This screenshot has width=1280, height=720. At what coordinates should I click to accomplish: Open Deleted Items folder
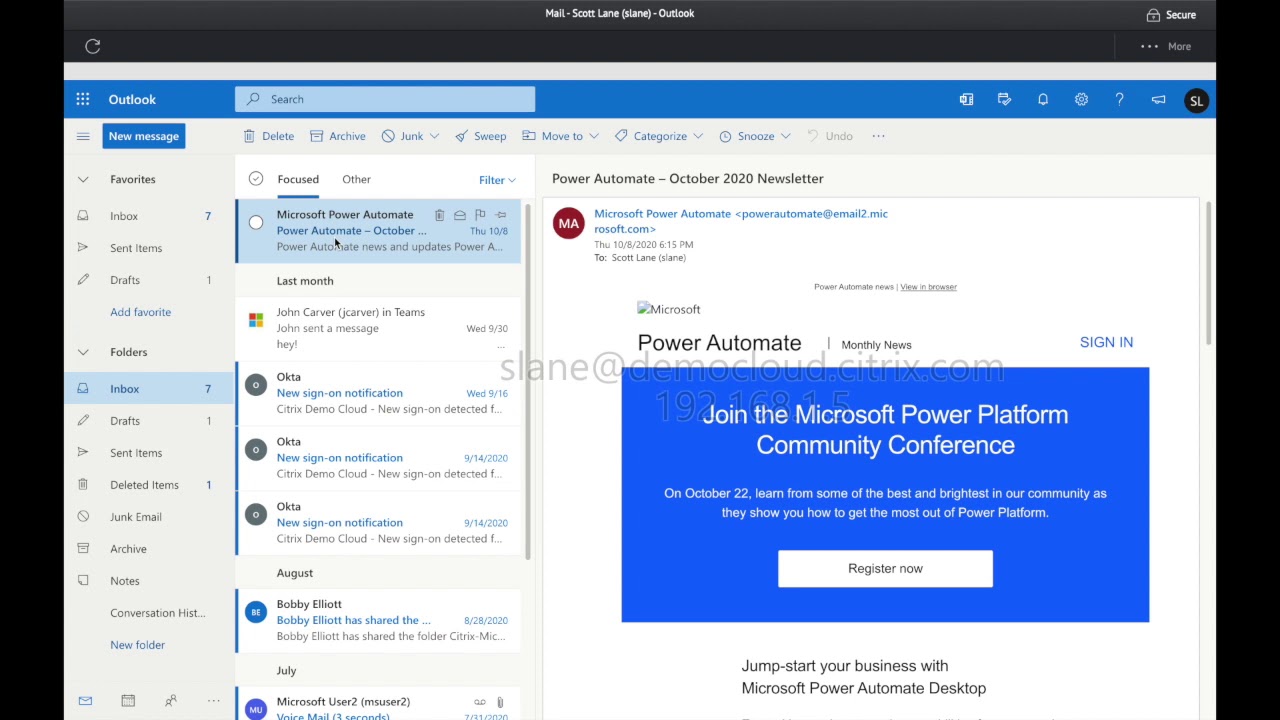coord(149,485)
